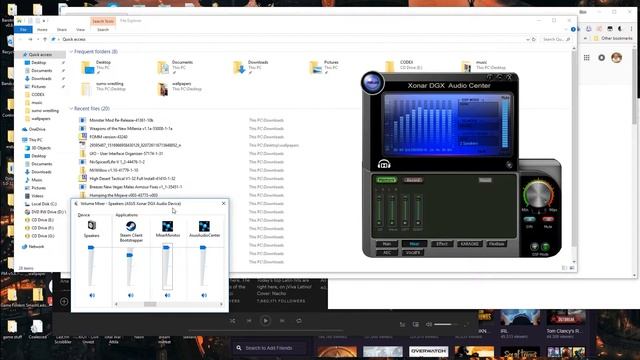
Task: Open the Google apps grid icon in browser
Action: coord(587,58)
